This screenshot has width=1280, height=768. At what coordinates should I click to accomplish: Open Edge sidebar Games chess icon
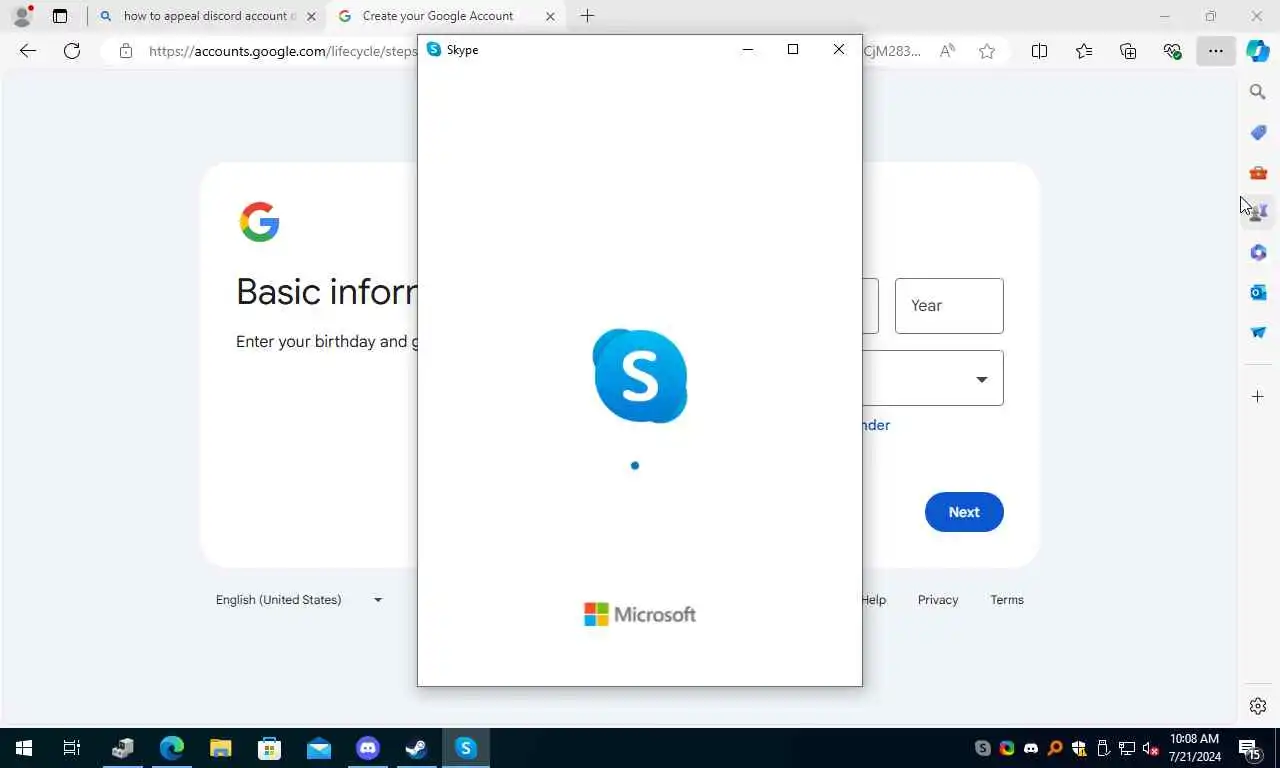pos(1258,212)
